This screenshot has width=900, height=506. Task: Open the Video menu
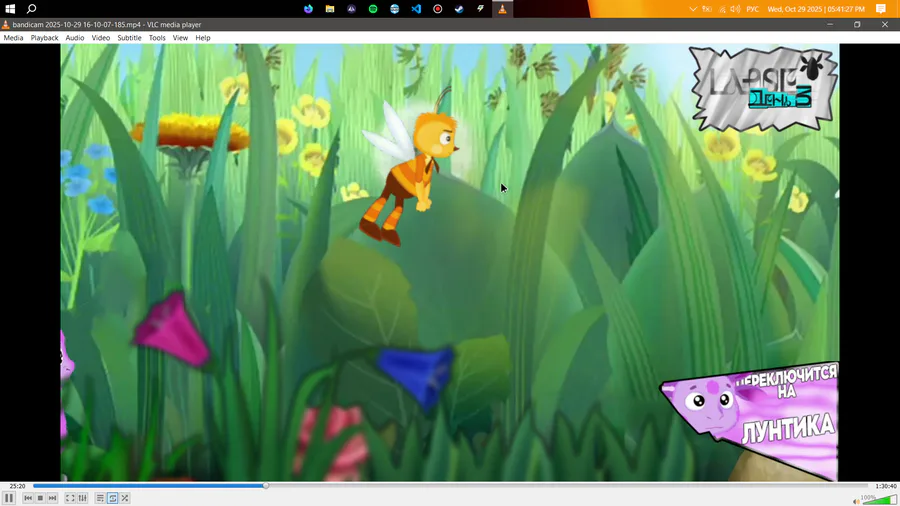(100, 38)
